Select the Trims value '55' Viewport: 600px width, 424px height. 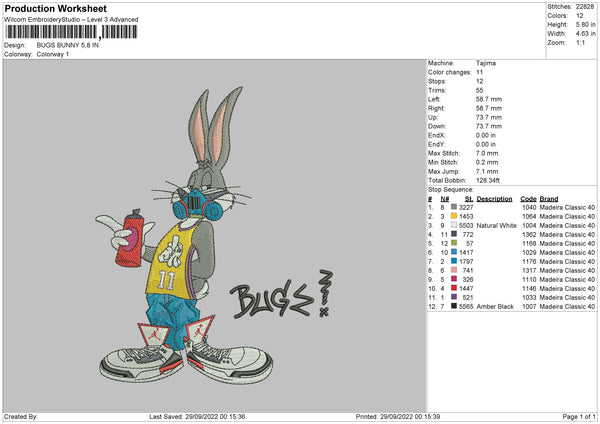coord(479,90)
